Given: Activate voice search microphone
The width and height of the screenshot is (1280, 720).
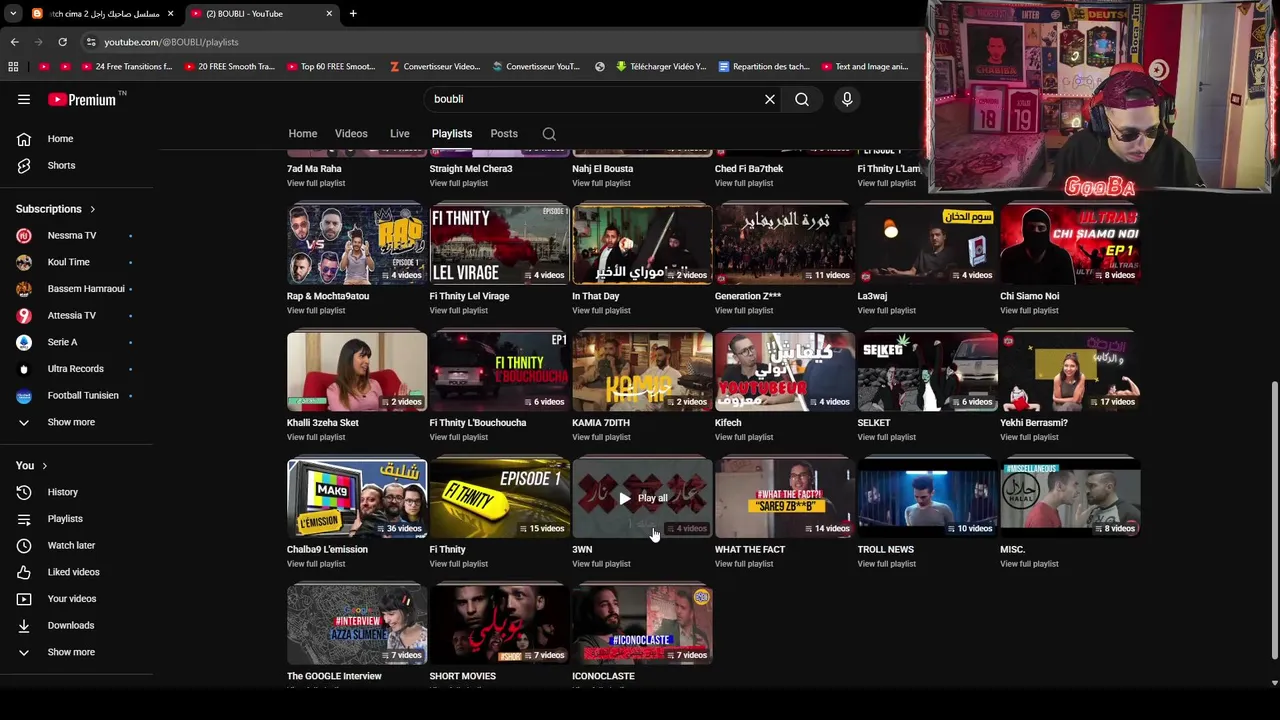Looking at the screenshot, I should (847, 99).
